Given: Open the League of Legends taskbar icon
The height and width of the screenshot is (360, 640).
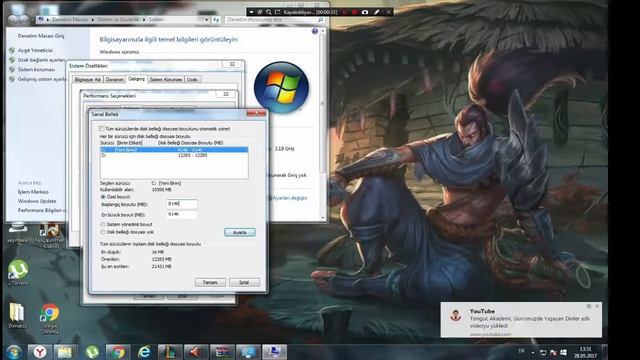Looking at the screenshot, I should (x=170, y=352).
